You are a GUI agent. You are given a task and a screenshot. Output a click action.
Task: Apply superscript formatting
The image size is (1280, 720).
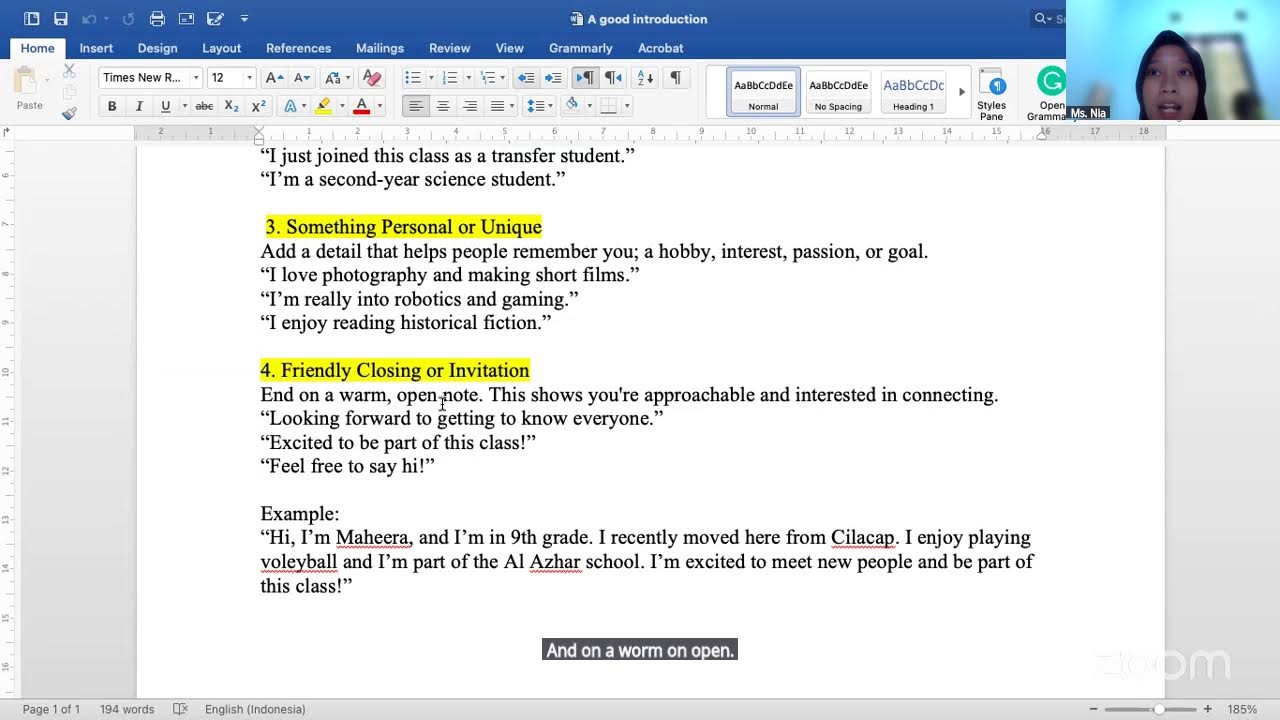pyautogui.click(x=258, y=106)
